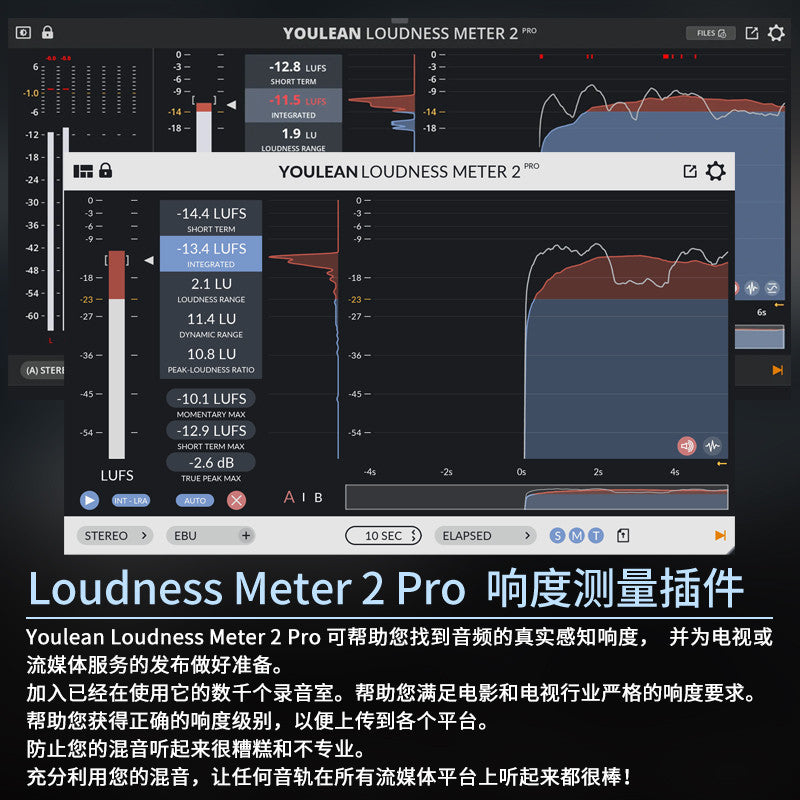Open settings gear in back window
800x800 pixels.
pos(776,33)
